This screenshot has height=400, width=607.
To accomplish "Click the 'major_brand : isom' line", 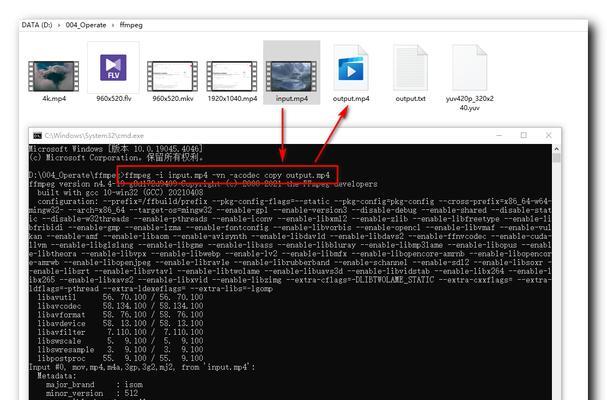I will 94,385.
